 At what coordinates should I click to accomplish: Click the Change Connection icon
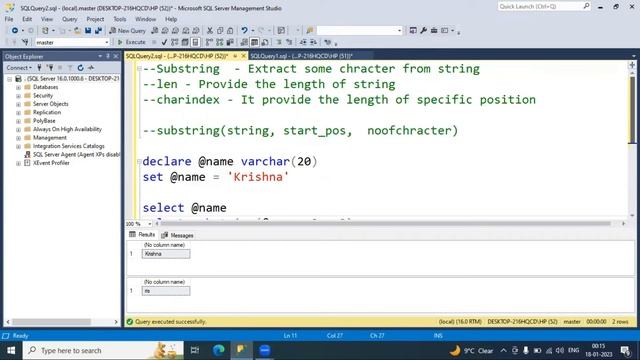(x=25, y=42)
